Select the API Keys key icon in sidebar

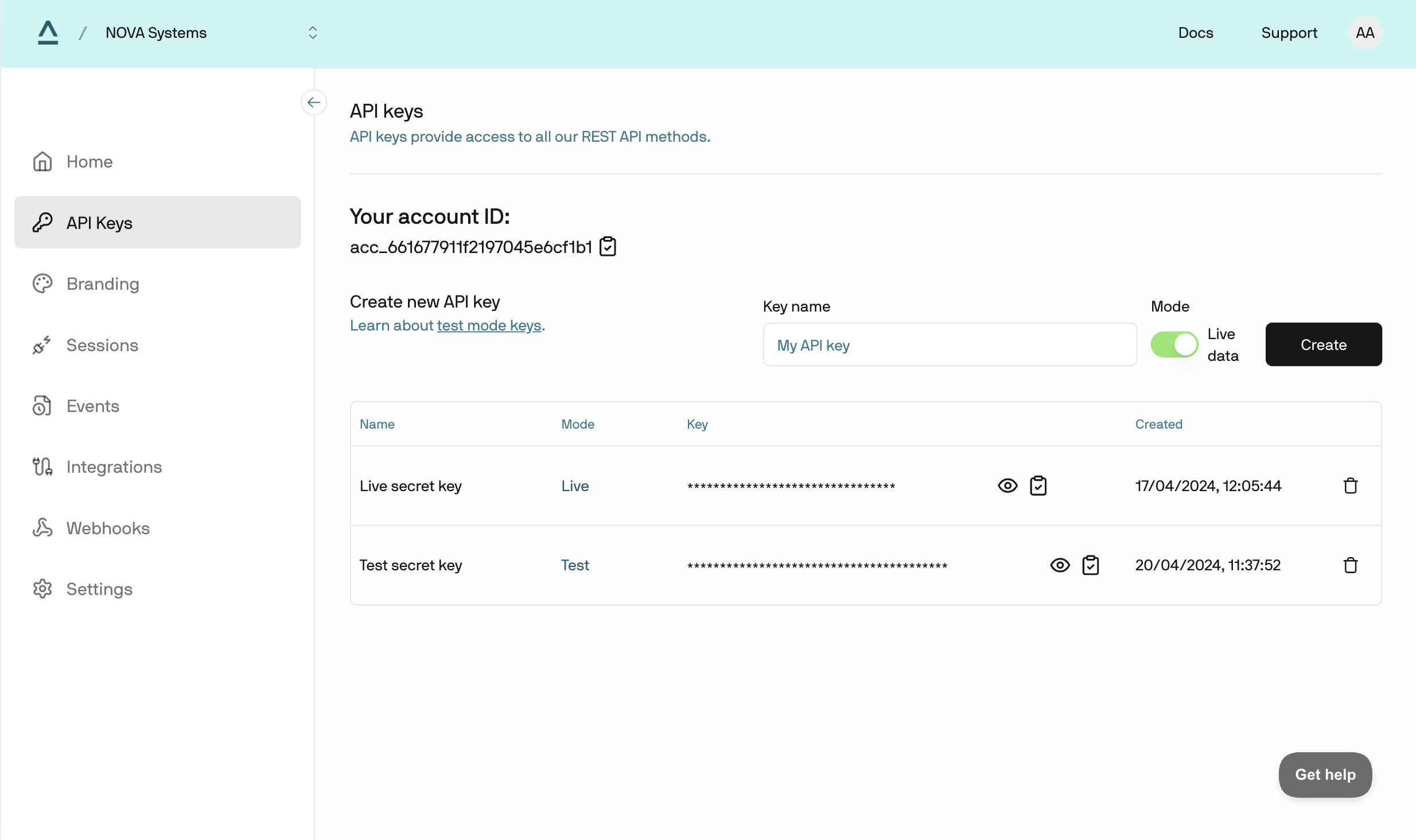(x=42, y=223)
